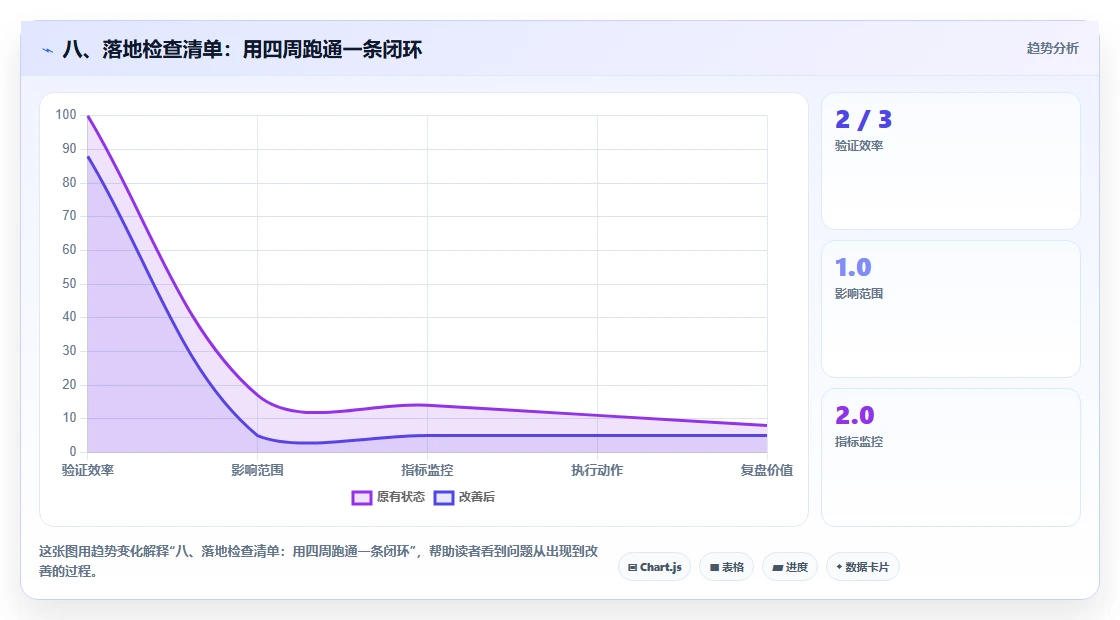Open the 趋势分析 label in header
1120x620 pixels.
(1052, 49)
